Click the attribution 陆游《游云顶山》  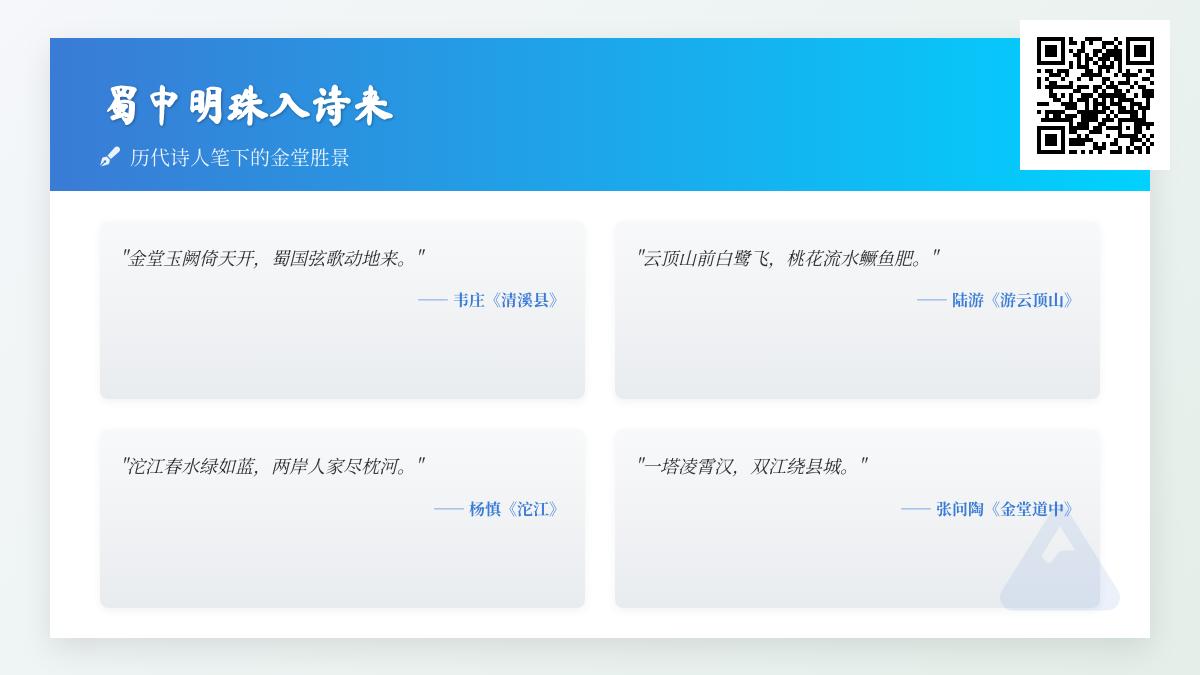coord(995,300)
